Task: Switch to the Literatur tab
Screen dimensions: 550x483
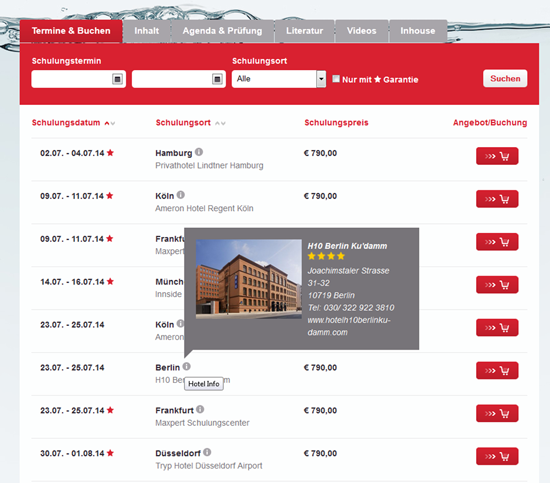Action: [304, 31]
